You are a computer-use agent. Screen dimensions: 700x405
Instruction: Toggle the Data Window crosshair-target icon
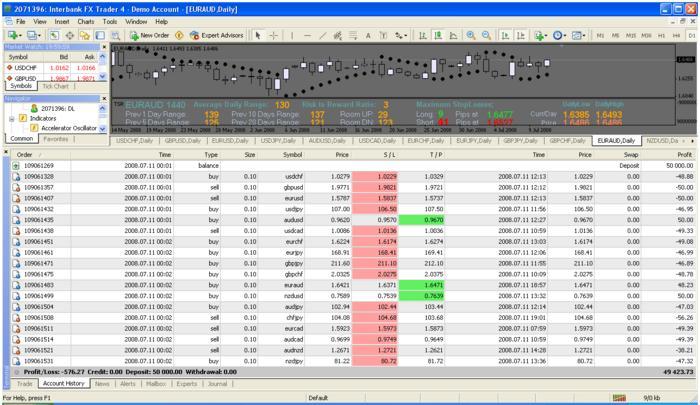click(70, 35)
